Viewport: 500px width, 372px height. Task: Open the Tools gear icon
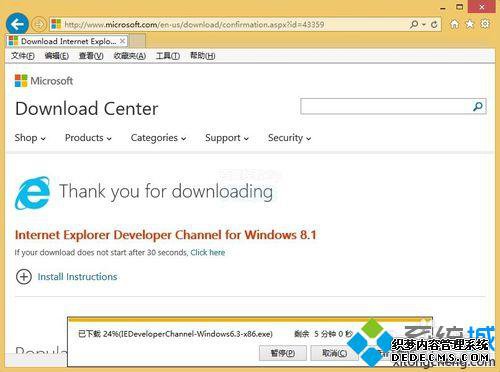pyautogui.click(x=485, y=24)
